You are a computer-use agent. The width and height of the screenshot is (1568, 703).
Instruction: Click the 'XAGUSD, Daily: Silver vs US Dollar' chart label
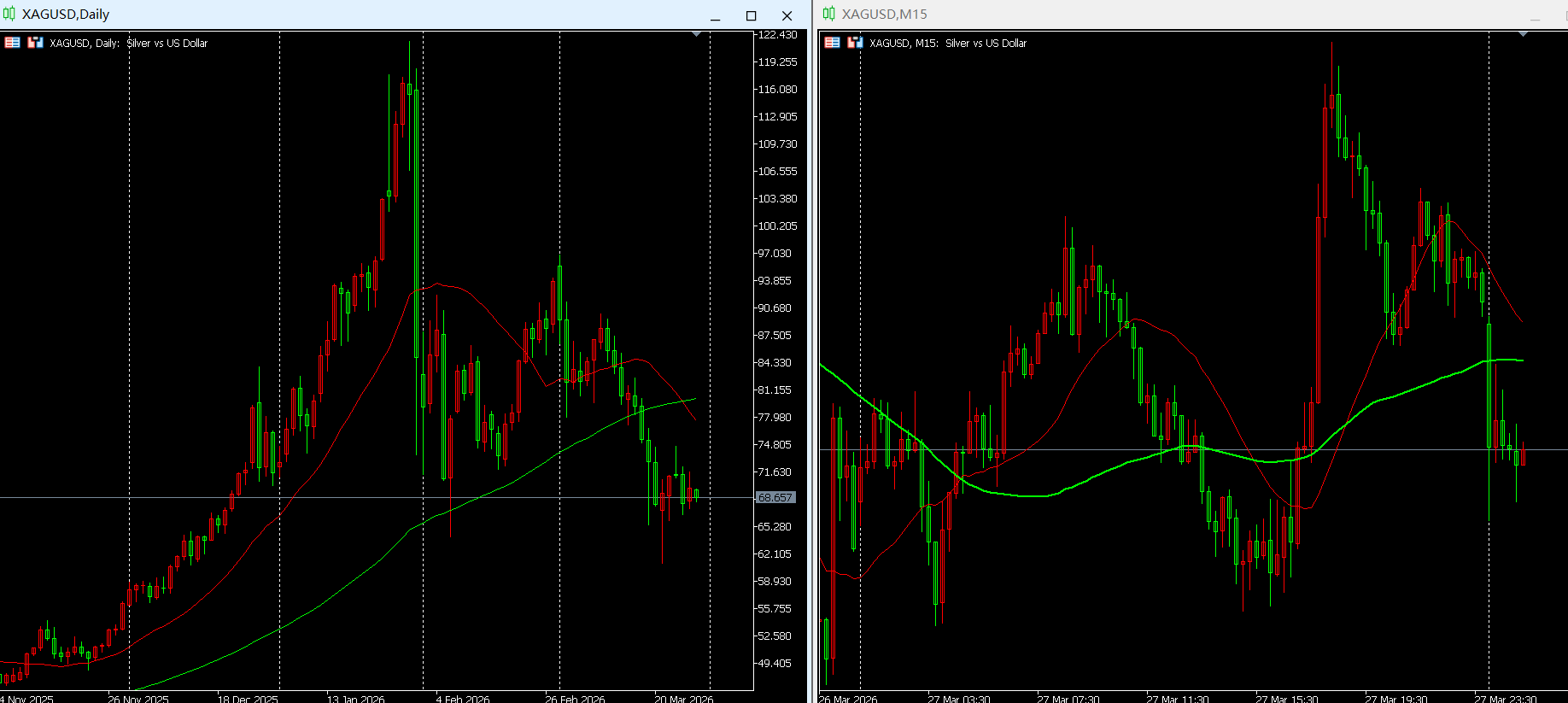[x=128, y=43]
